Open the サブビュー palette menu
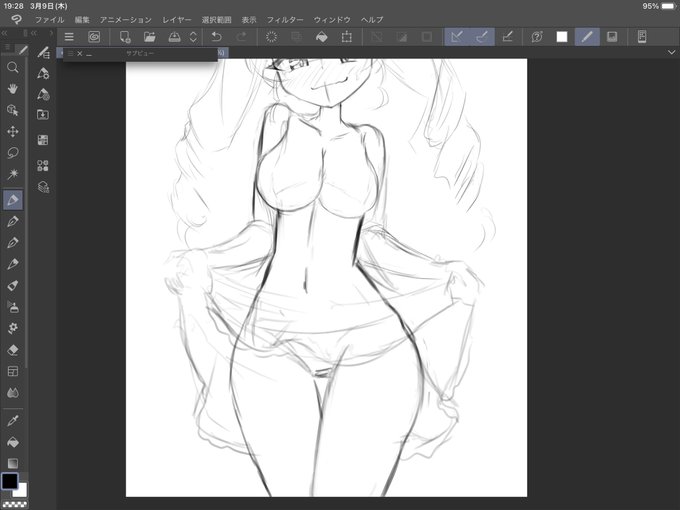The image size is (680, 510). 71,53
